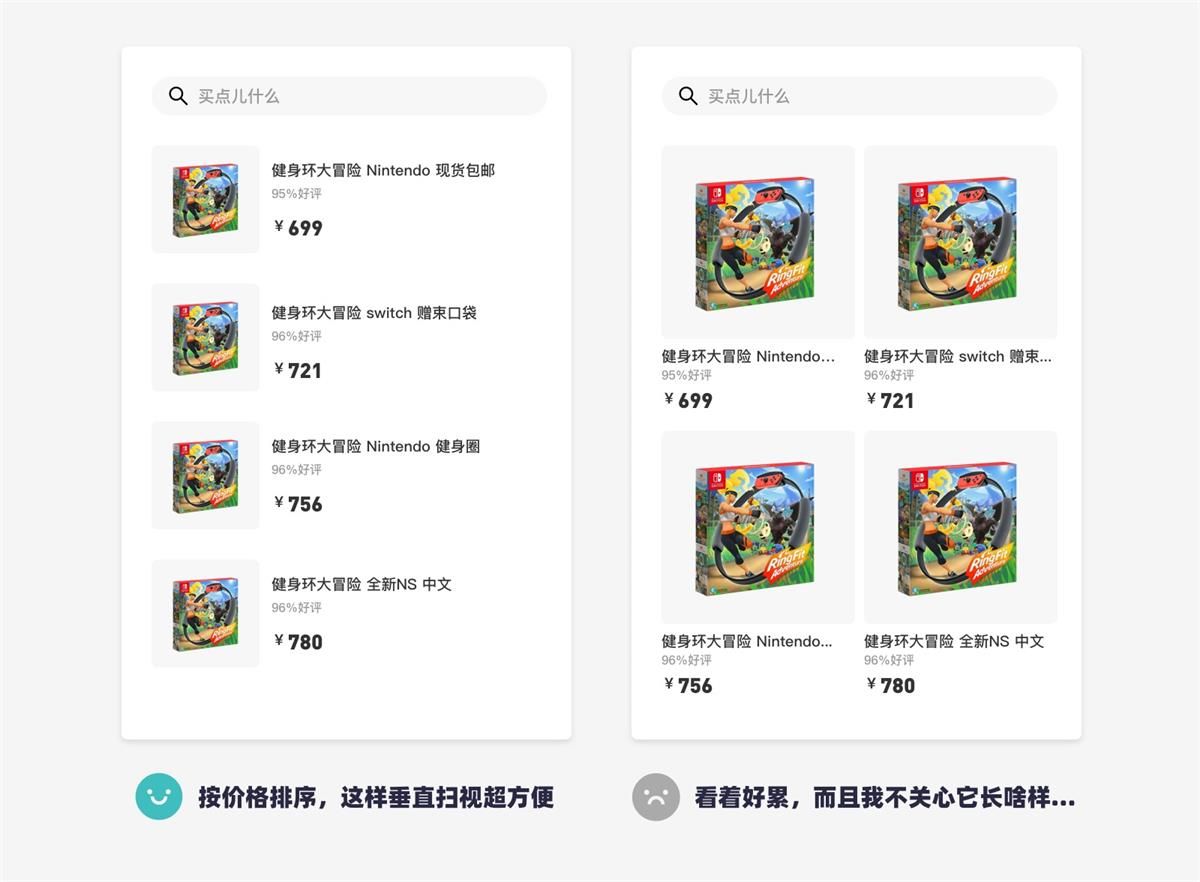1200x882 pixels.
Task: Click the grid title 健身环大冒险 全新NS 中文
Action: [954, 641]
